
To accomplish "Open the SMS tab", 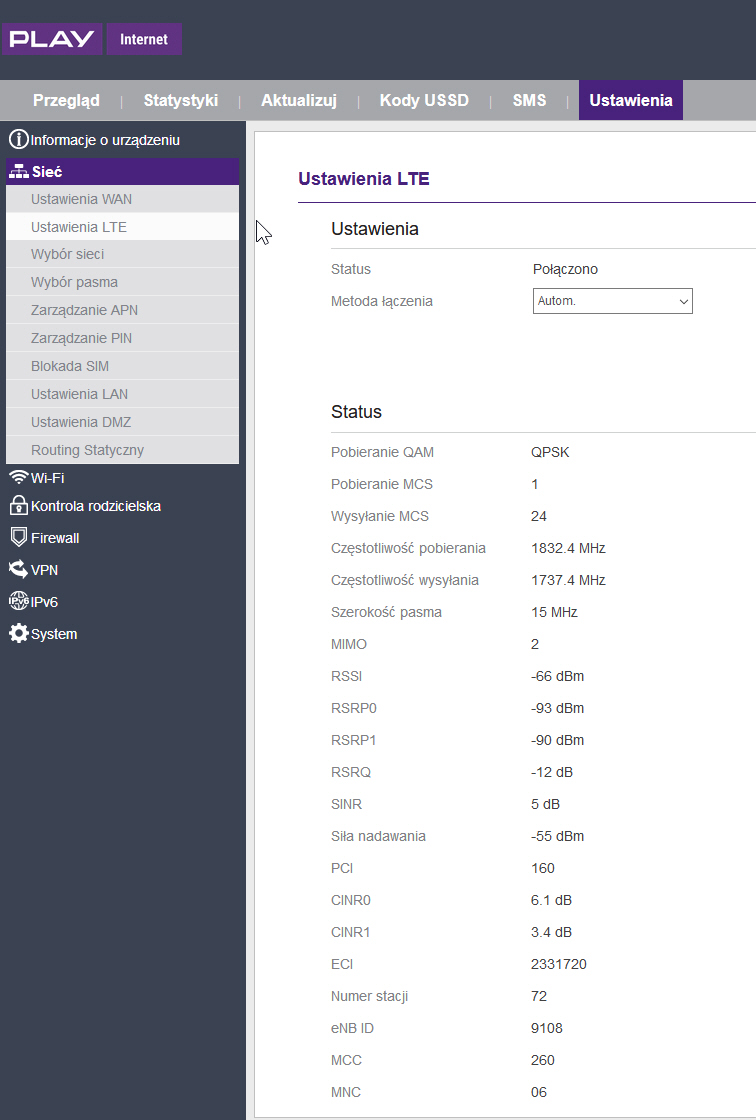I will 529,100.
